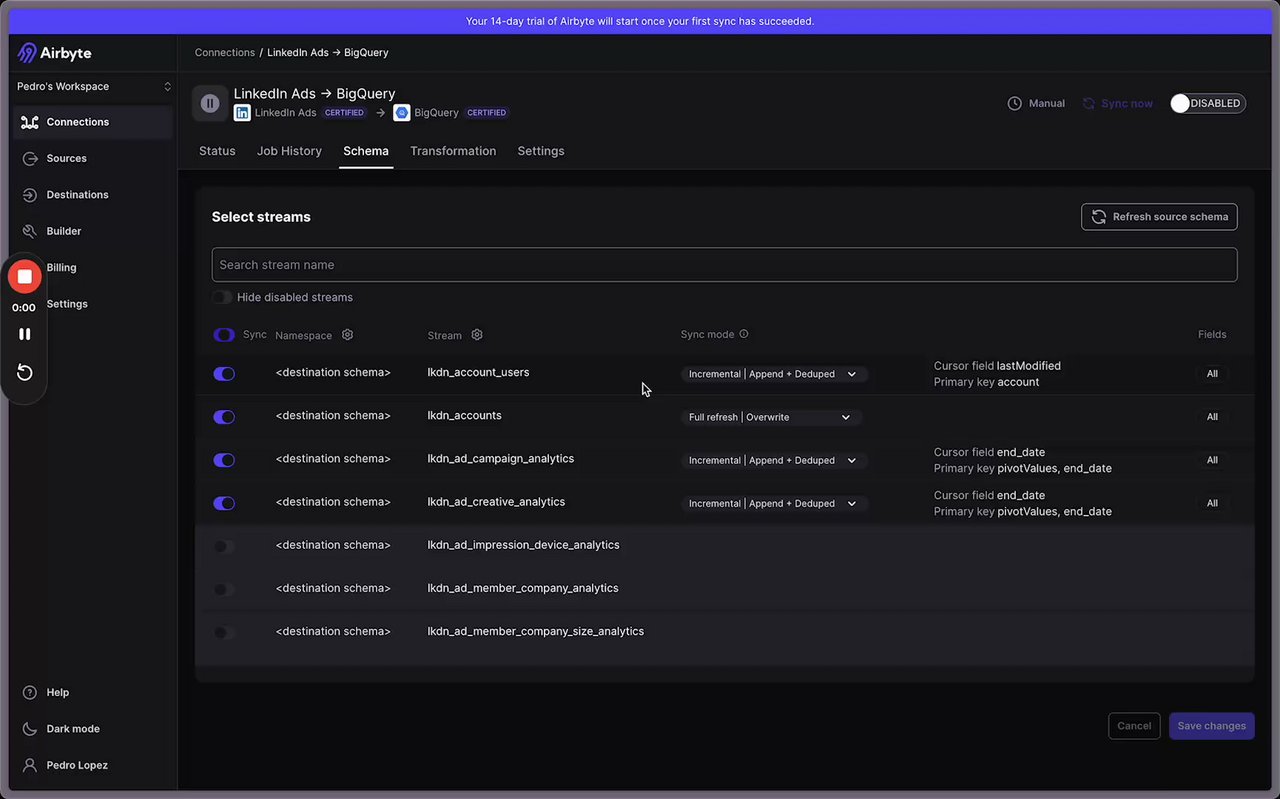1280x799 pixels.
Task: Toggle Hide disabled streams switch
Action: click(222, 297)
